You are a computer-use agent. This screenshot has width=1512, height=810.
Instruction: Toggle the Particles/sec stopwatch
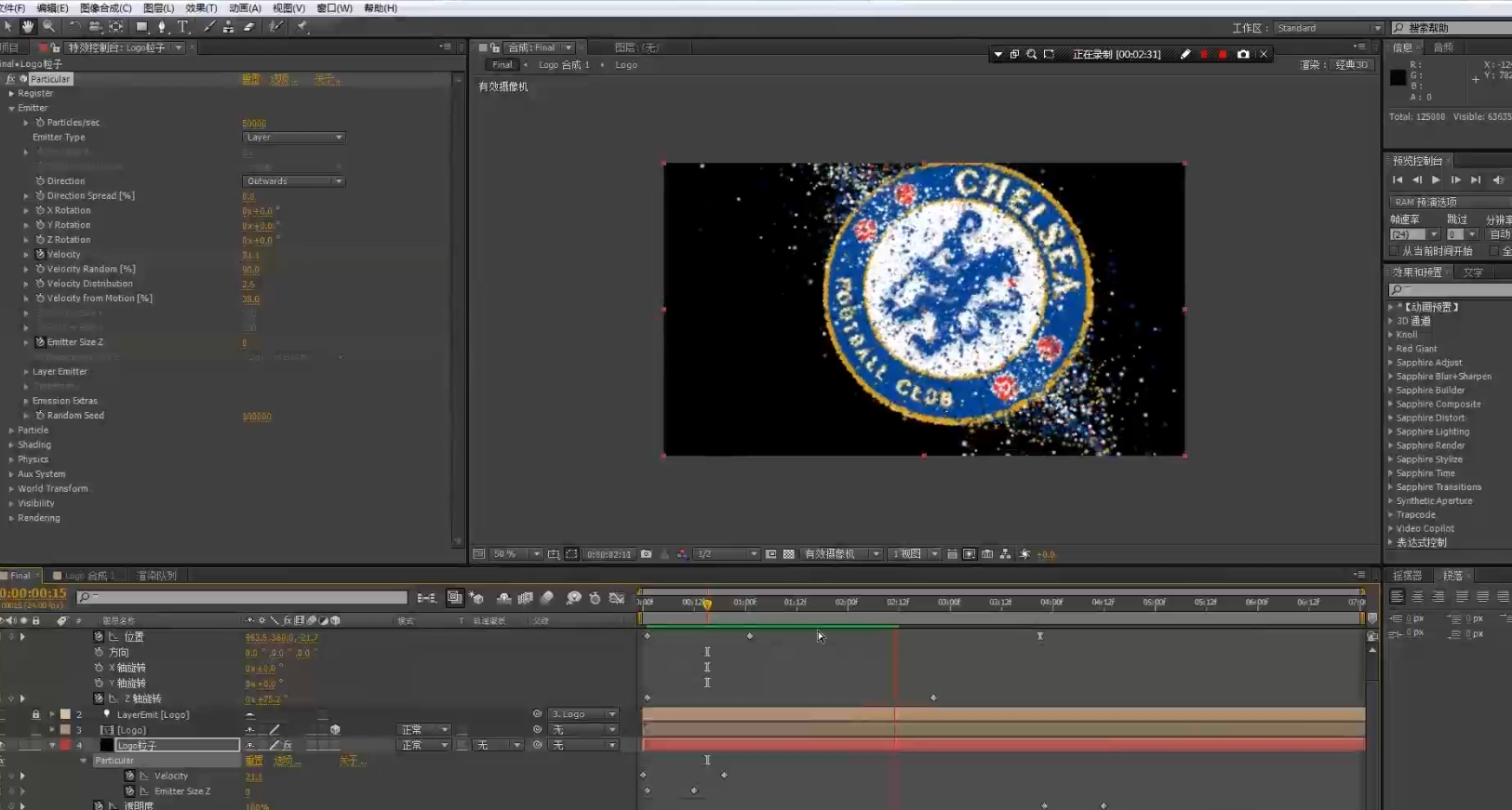click(40, 123)
